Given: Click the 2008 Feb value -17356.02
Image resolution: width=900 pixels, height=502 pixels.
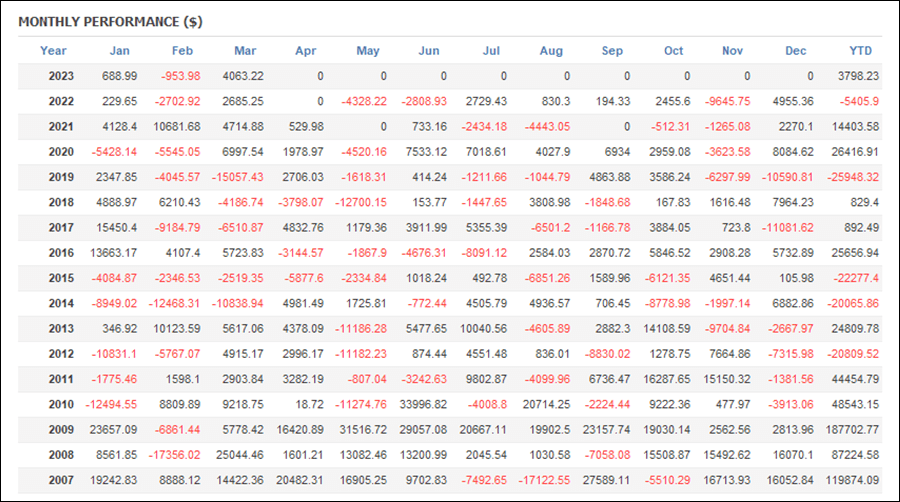Looking at the screenshot, I should pyautogui.click(x=174, y=455).
